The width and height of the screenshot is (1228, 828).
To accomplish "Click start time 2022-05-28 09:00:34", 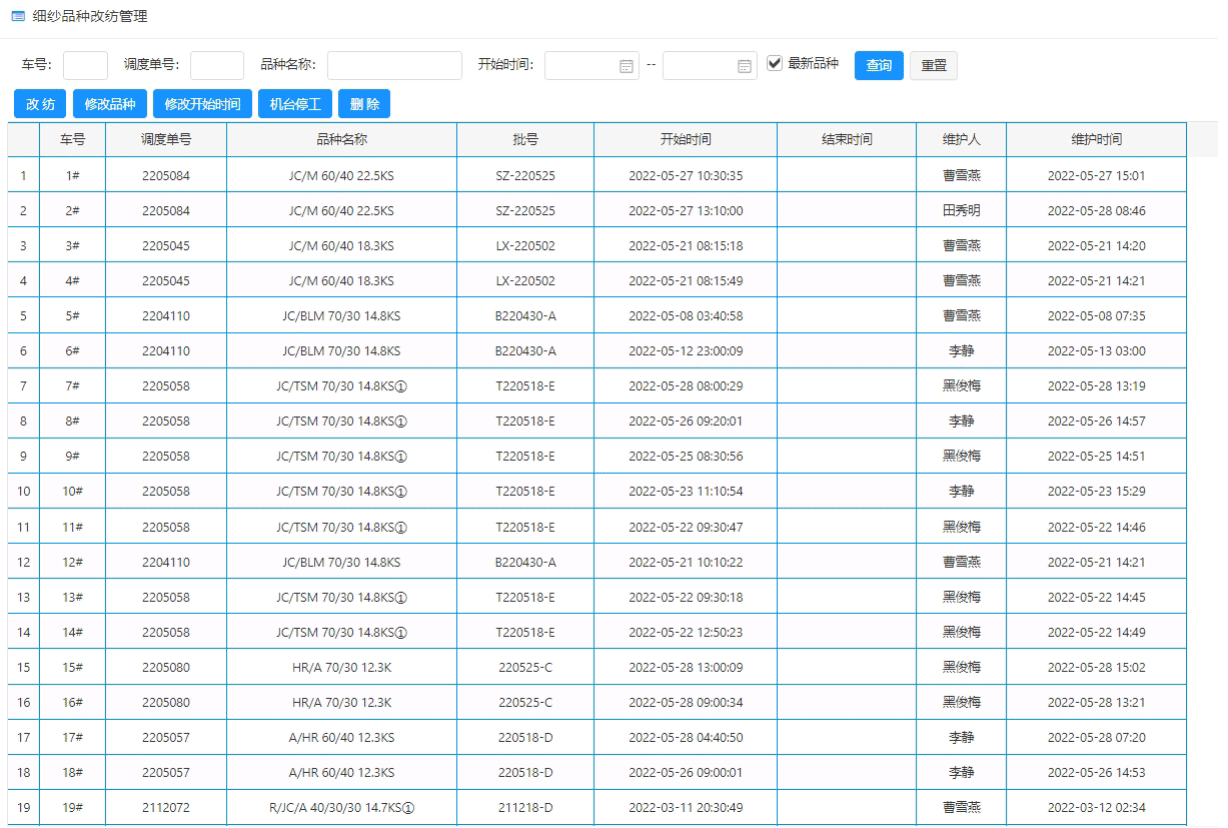I will point(685,702).
